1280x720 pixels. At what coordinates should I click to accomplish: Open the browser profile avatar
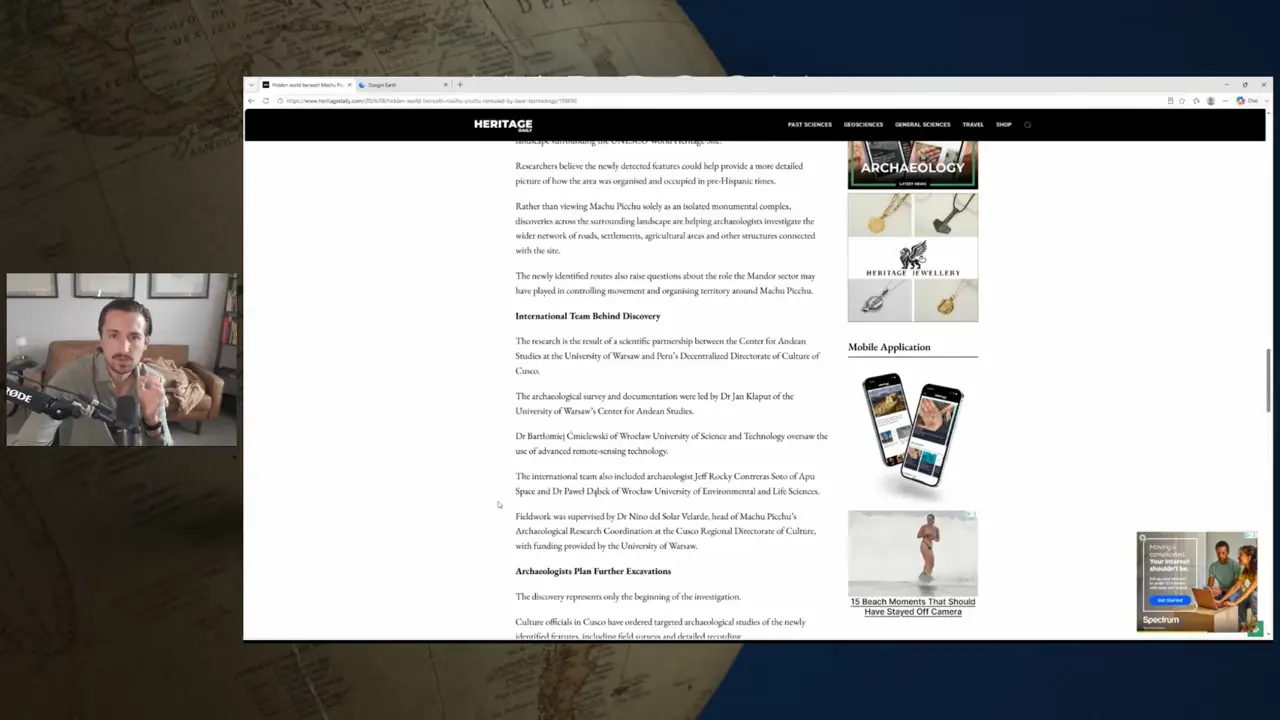[x=1210, y=101]
